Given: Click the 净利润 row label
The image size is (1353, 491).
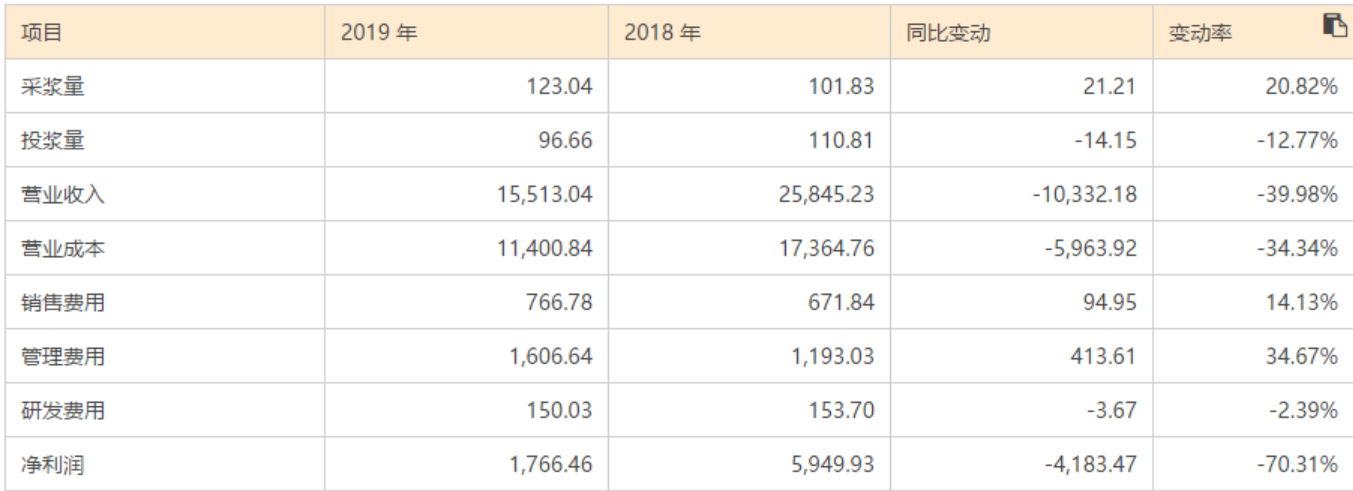Looking at the screenshot, I should click(x=53, y=465).
